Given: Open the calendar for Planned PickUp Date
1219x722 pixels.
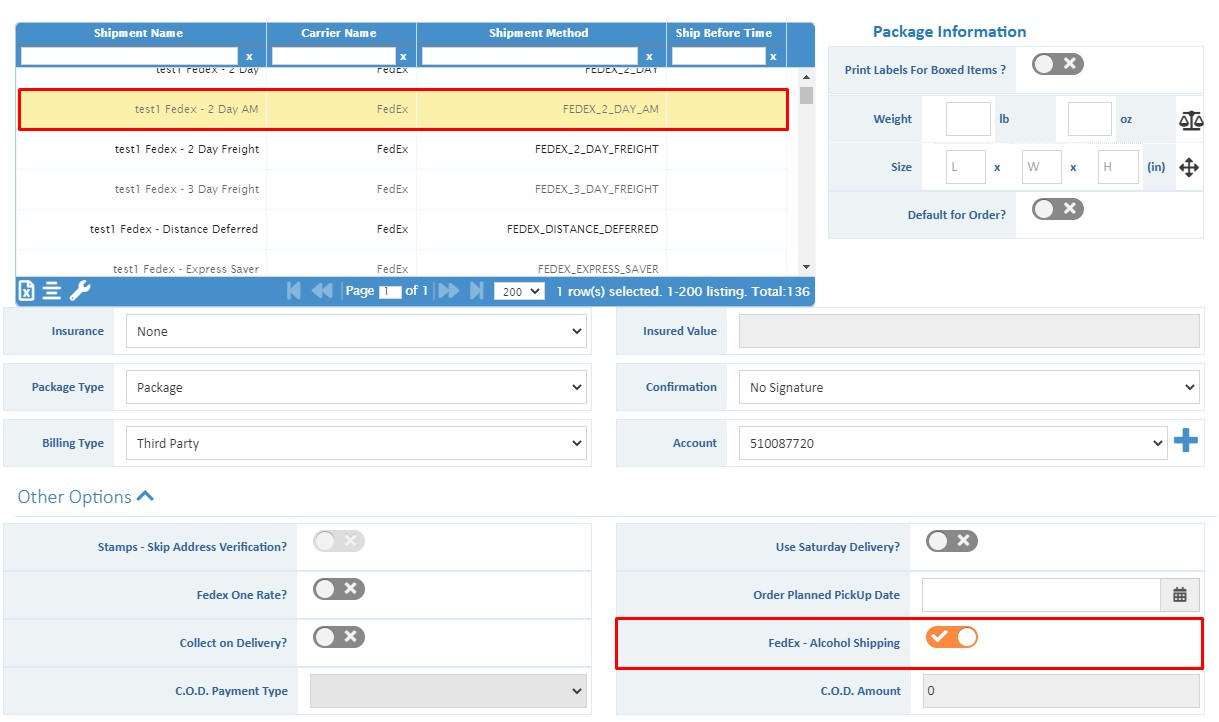Looking at the screenshot, I should click(x=1180, y=595).
